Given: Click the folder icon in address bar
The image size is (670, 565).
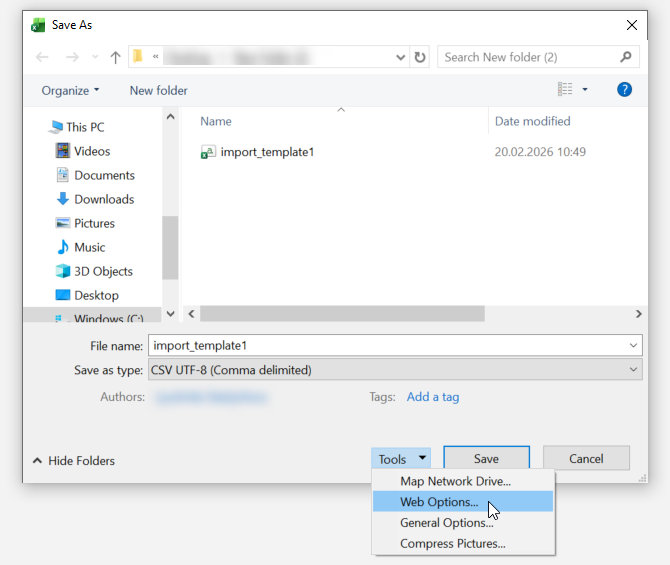Looking at the screenshot, I should tap(138, 56).
